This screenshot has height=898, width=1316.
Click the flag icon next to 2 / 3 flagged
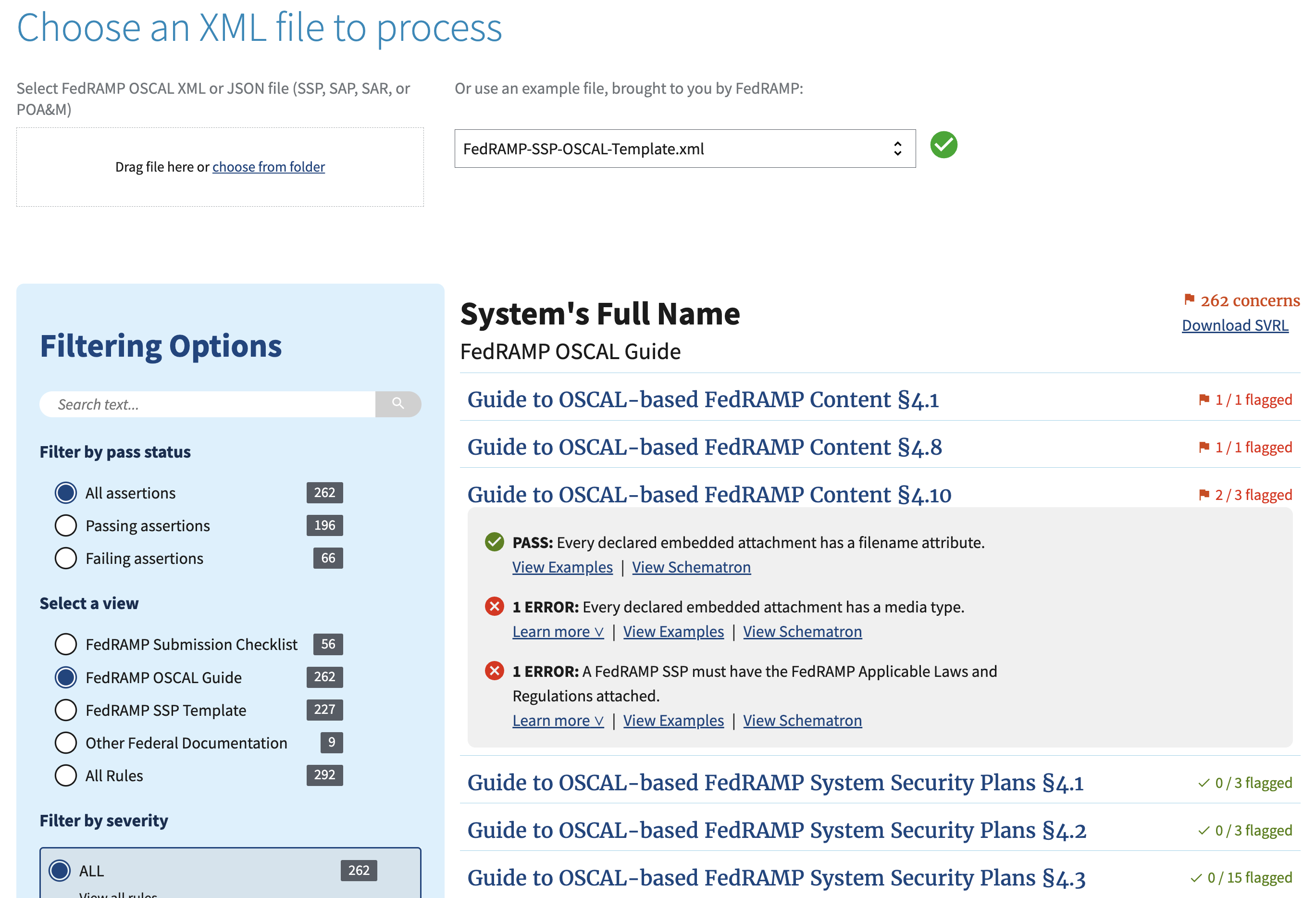1204,494
